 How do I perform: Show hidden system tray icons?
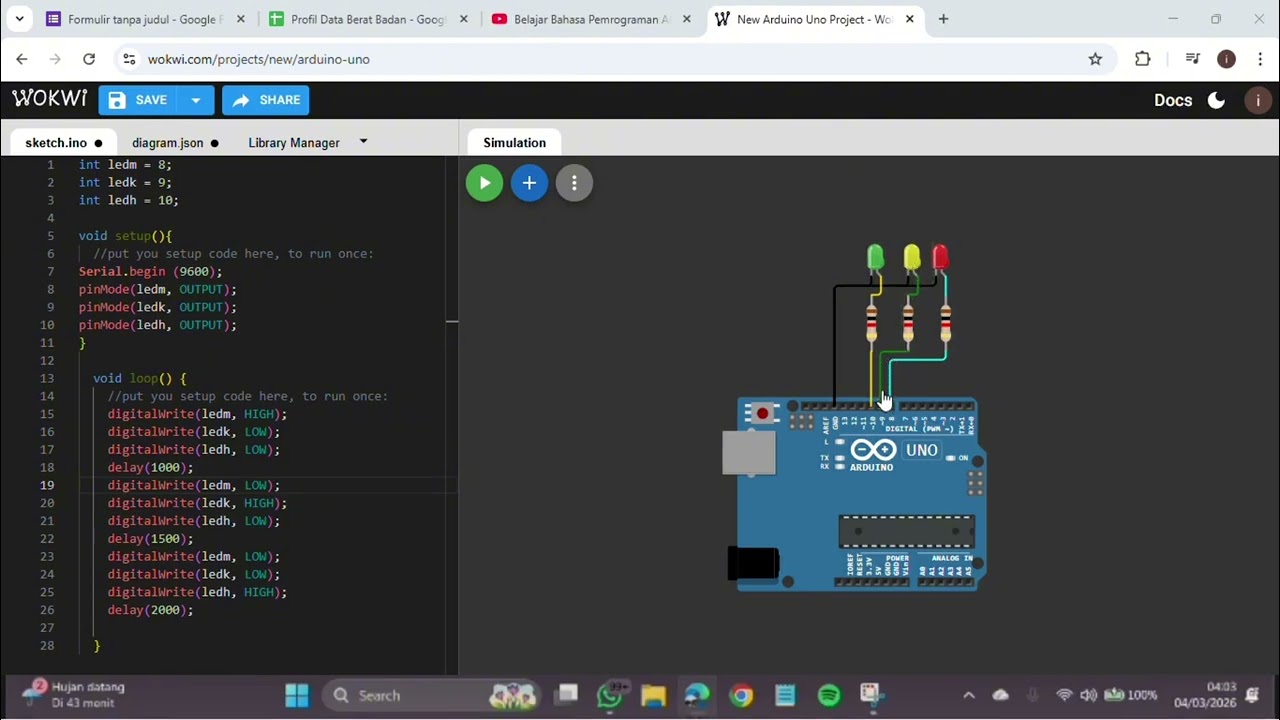(968, 695)
